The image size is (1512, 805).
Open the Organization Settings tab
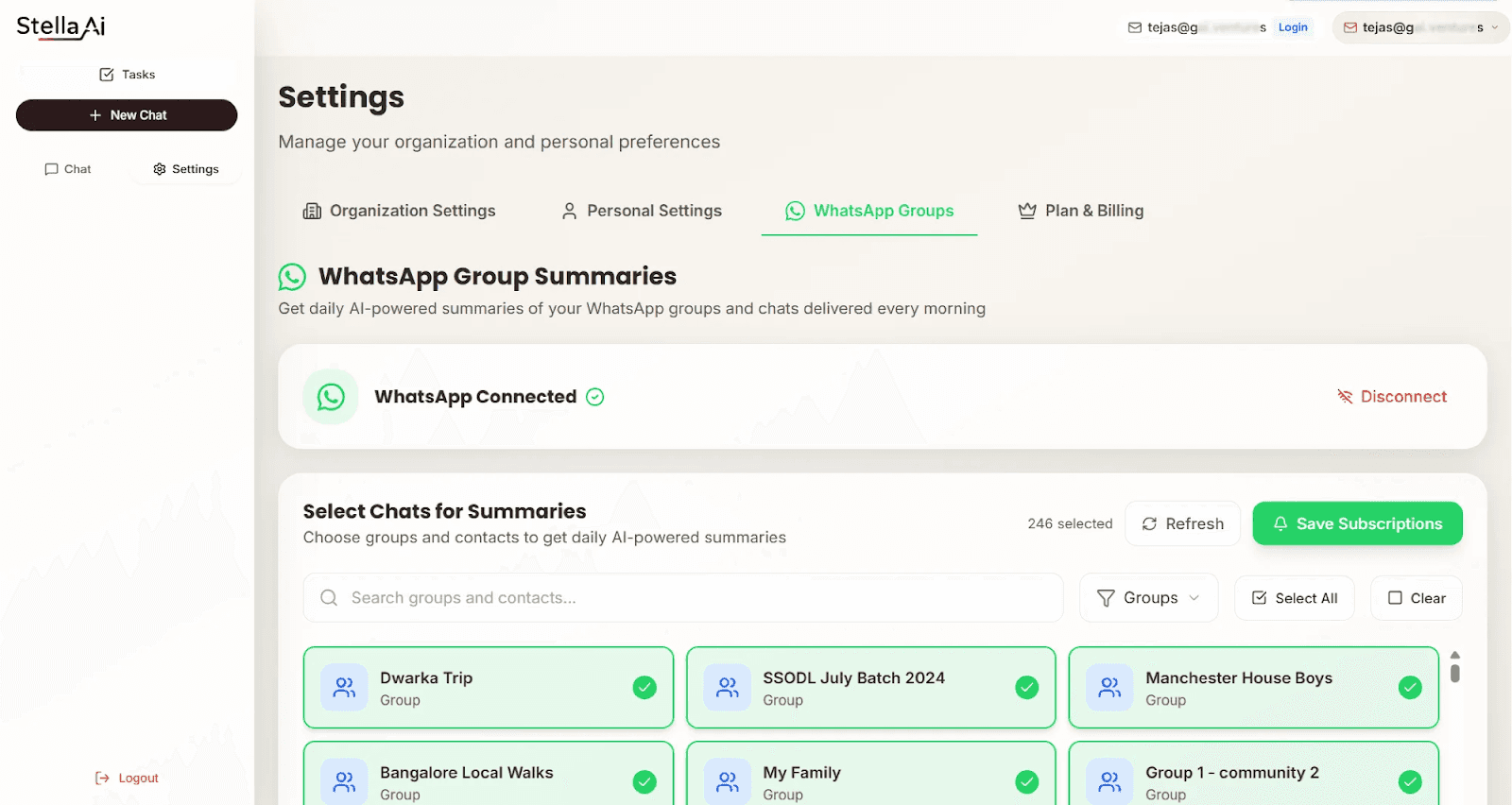click(x=399, y=211)
